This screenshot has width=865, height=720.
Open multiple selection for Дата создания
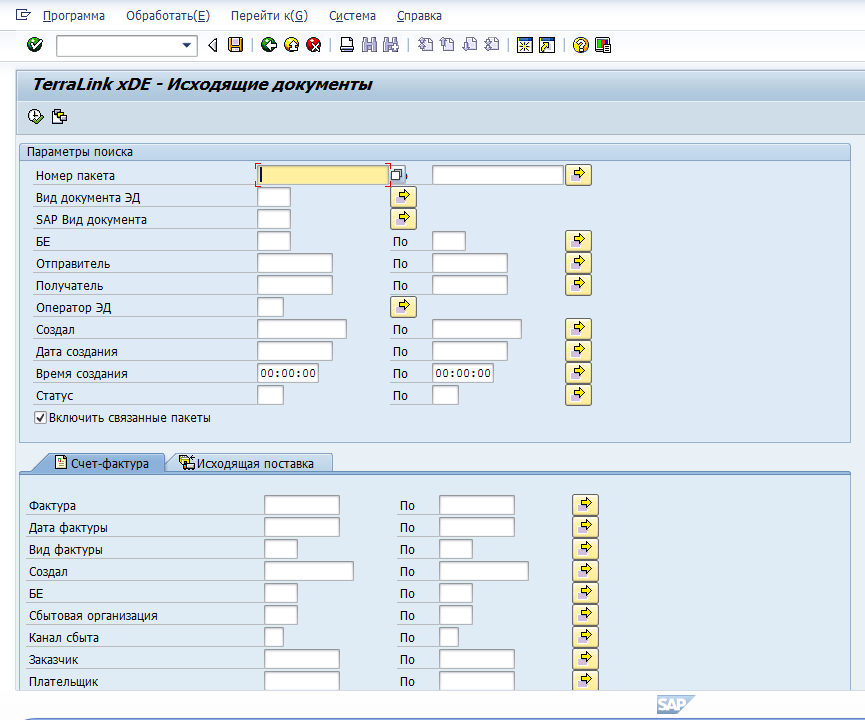tap(578, 351)
